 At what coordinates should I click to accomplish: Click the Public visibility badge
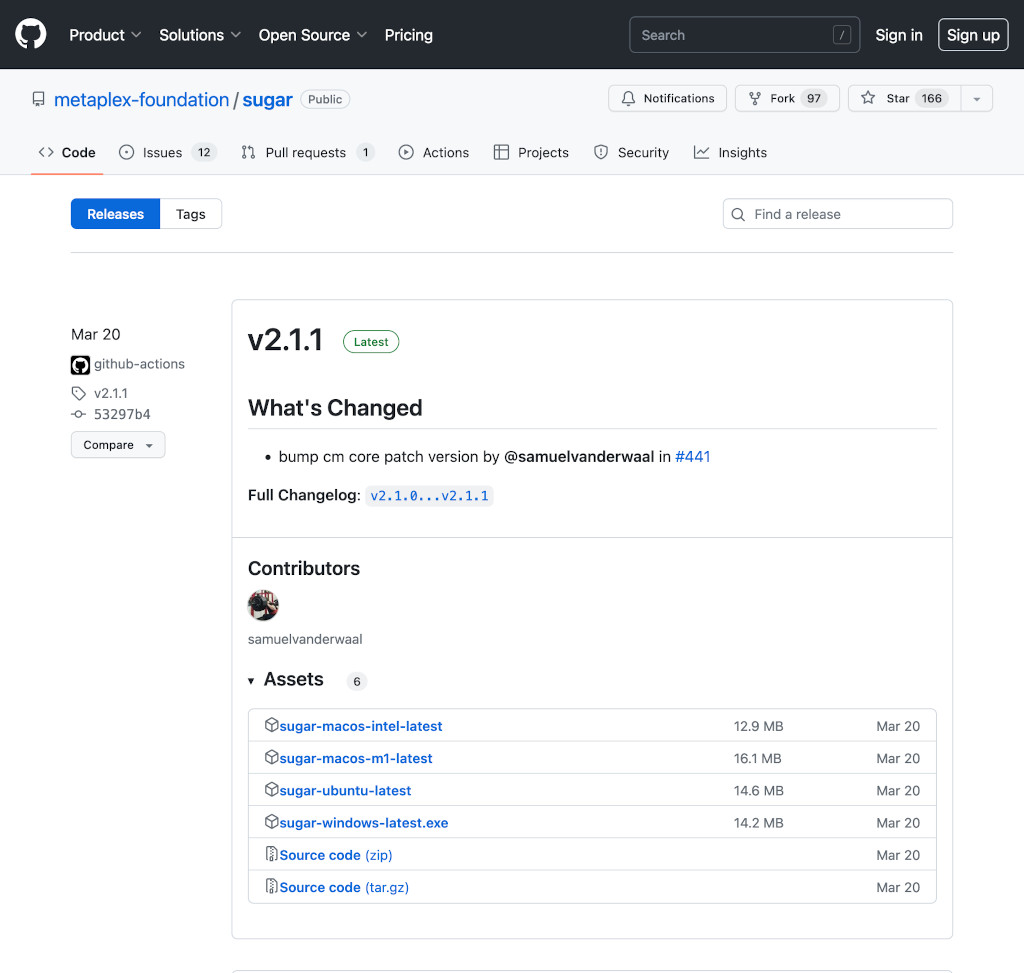click(x=325, y=99)
